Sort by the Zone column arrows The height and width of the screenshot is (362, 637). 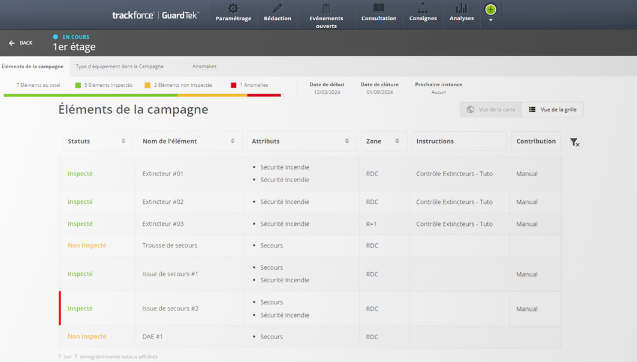click(397, 141)
